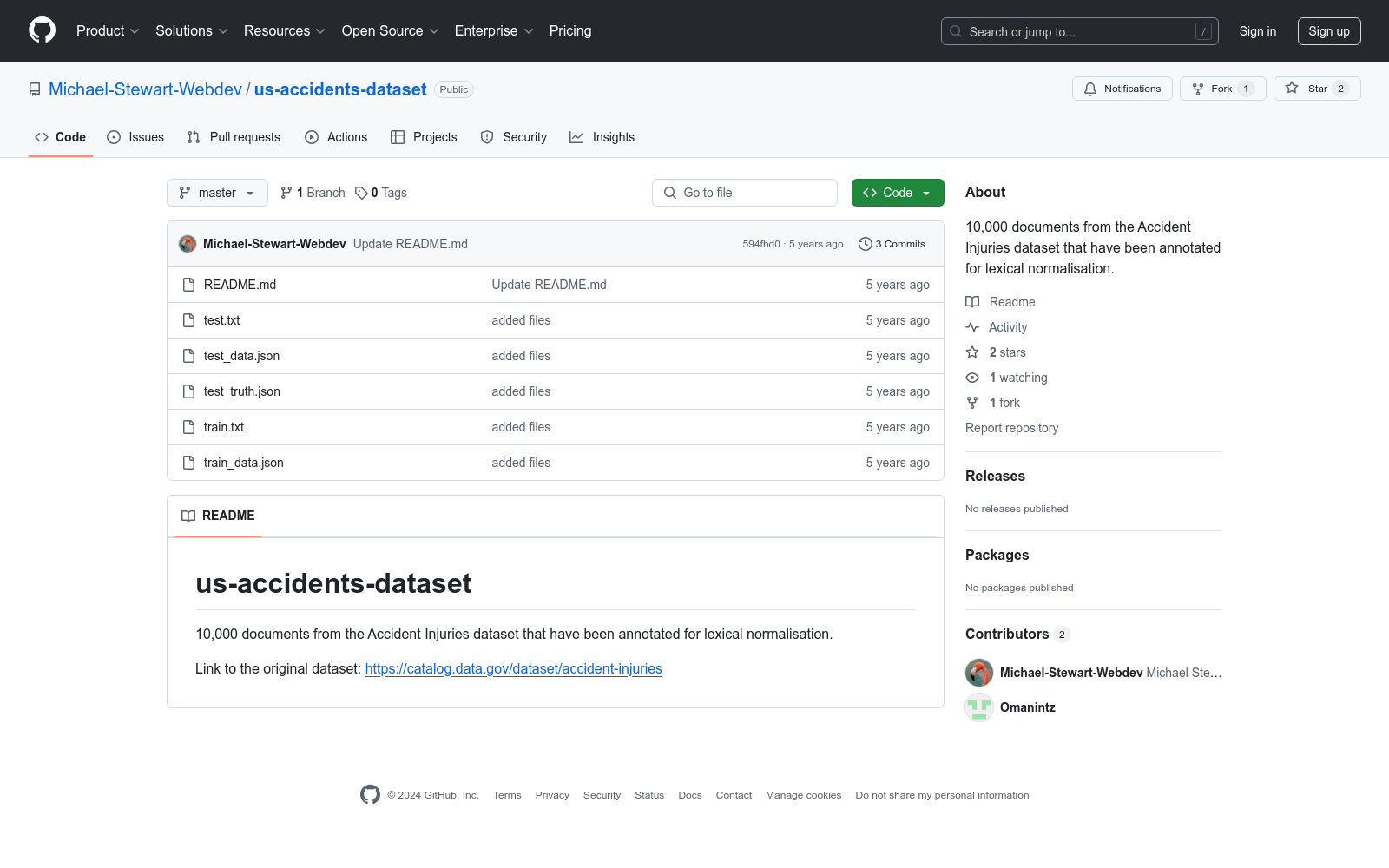Switch to the Issues tab
Screen dimensions: 1389x868
135,137
